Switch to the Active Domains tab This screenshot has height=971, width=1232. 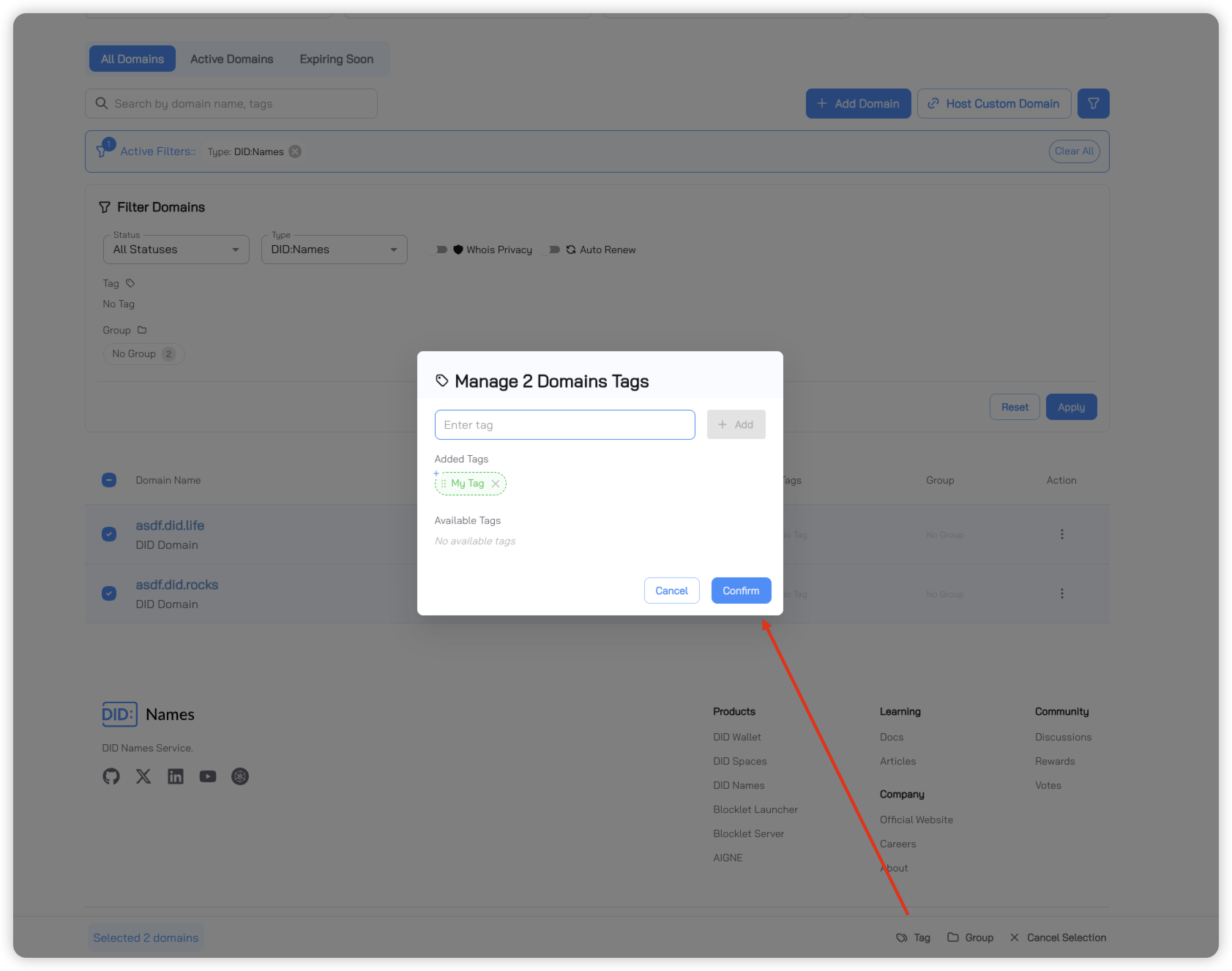(x=231, y=59)
